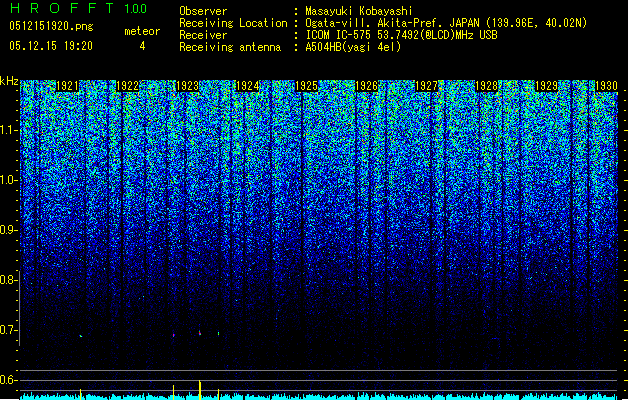Viewport: 629px width, 400px height.
Task: Click the tallest yellow spike in the level graph
Action: [x=200, y=389]
